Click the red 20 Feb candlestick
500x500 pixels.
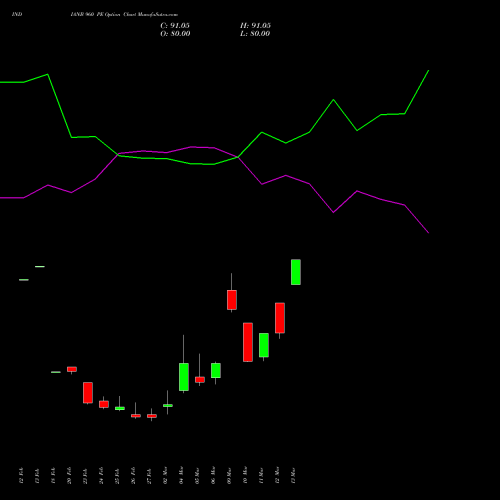click(72, 369)
